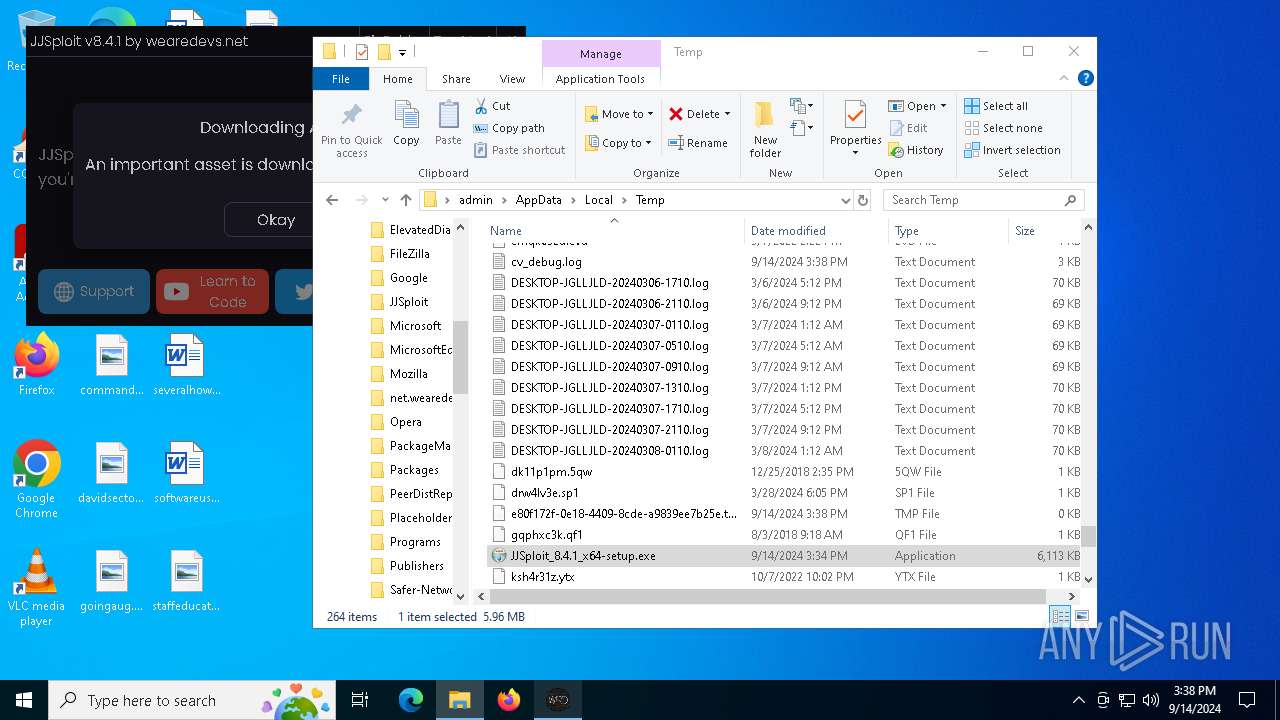Select the Opera folder in tree
Viewport: 1280px width, 720px height.
[x=405, y=422]
